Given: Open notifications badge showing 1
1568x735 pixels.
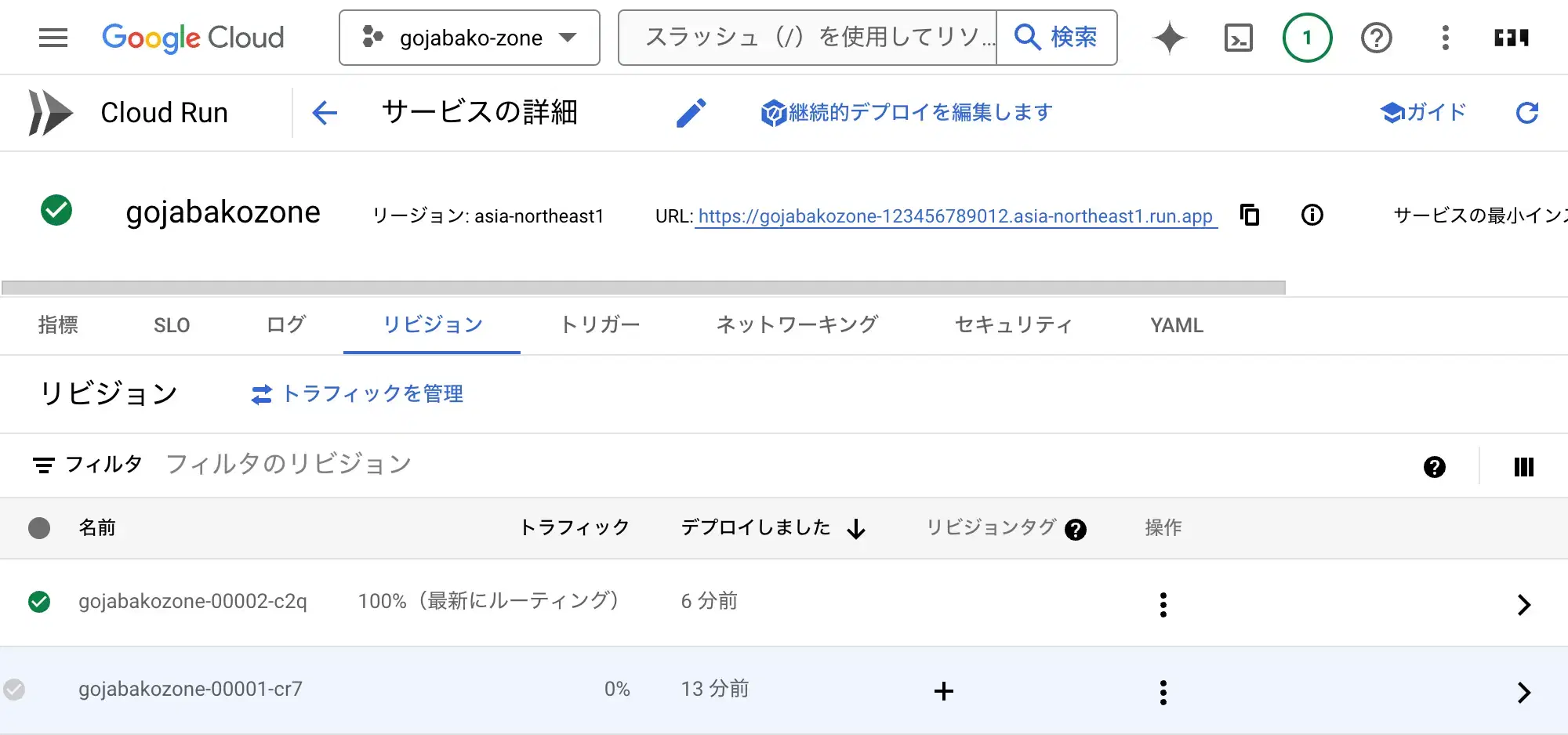Looking at the screenshot, I should pyautogui.click(x=1307, y=38).
